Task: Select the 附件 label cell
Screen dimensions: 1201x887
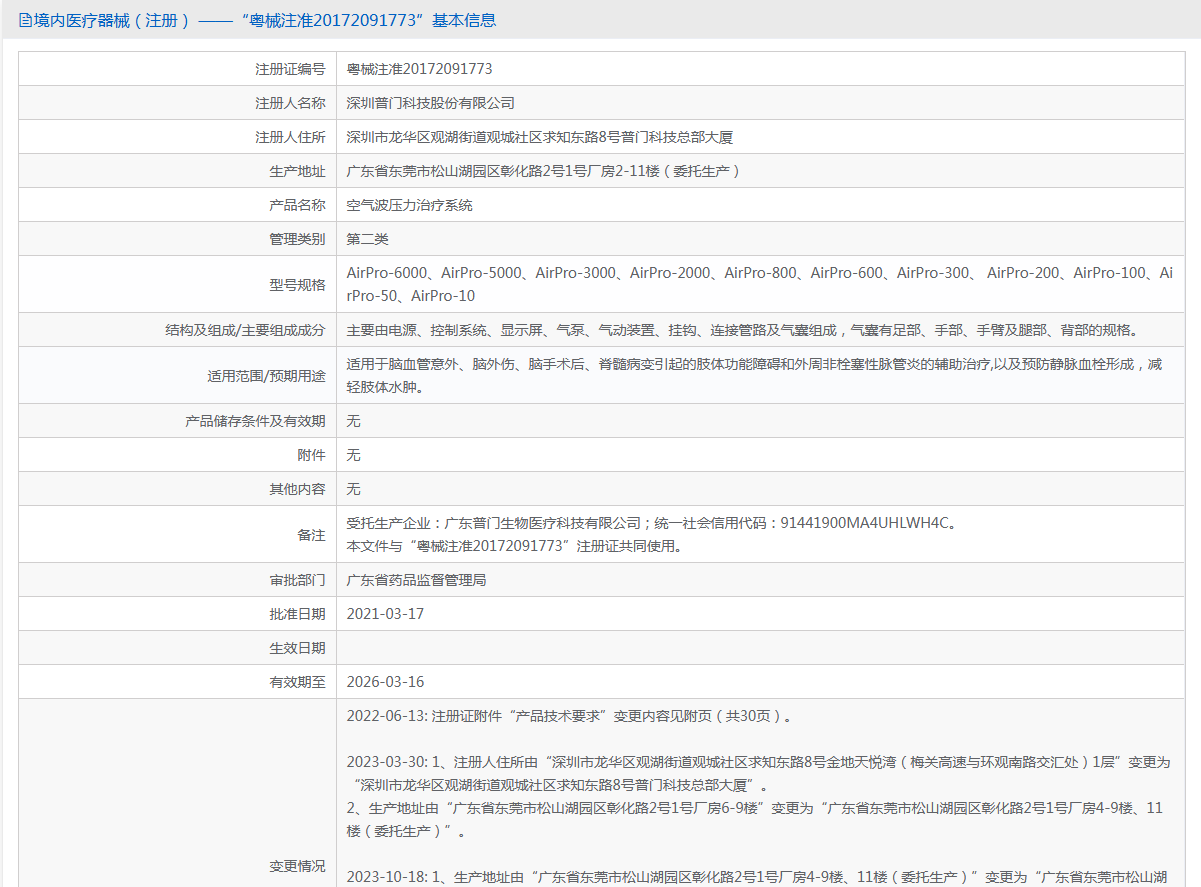Action: click(x=178, y=455)
